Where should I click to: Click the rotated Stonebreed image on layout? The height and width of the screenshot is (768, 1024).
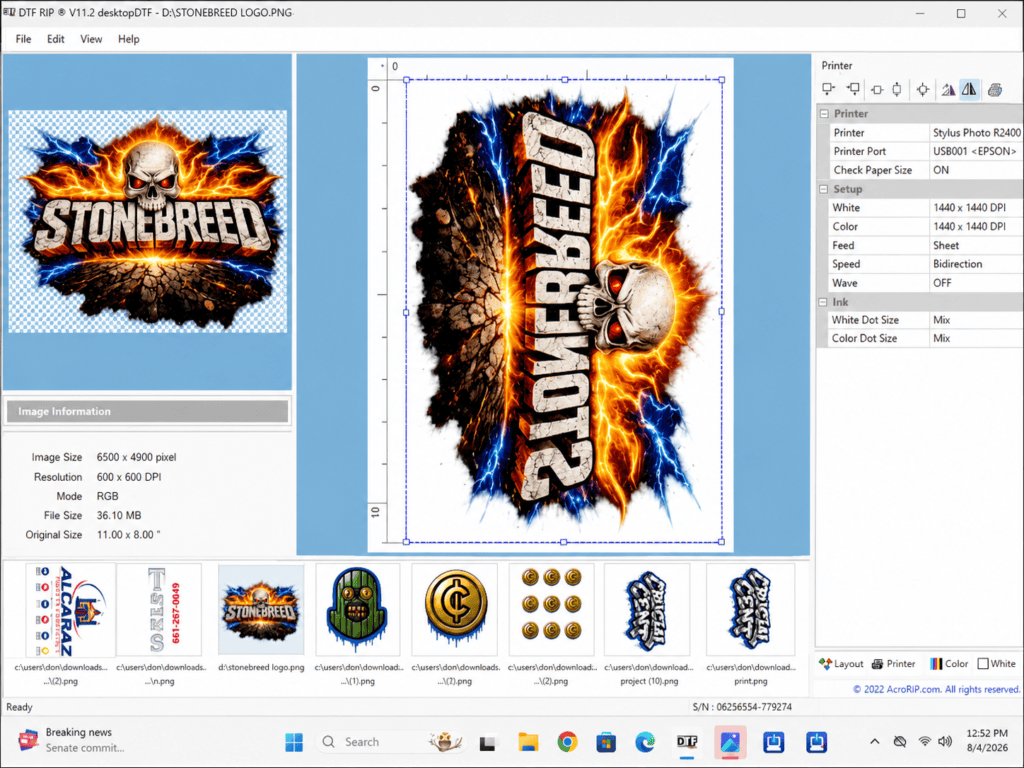coord(564,311)
